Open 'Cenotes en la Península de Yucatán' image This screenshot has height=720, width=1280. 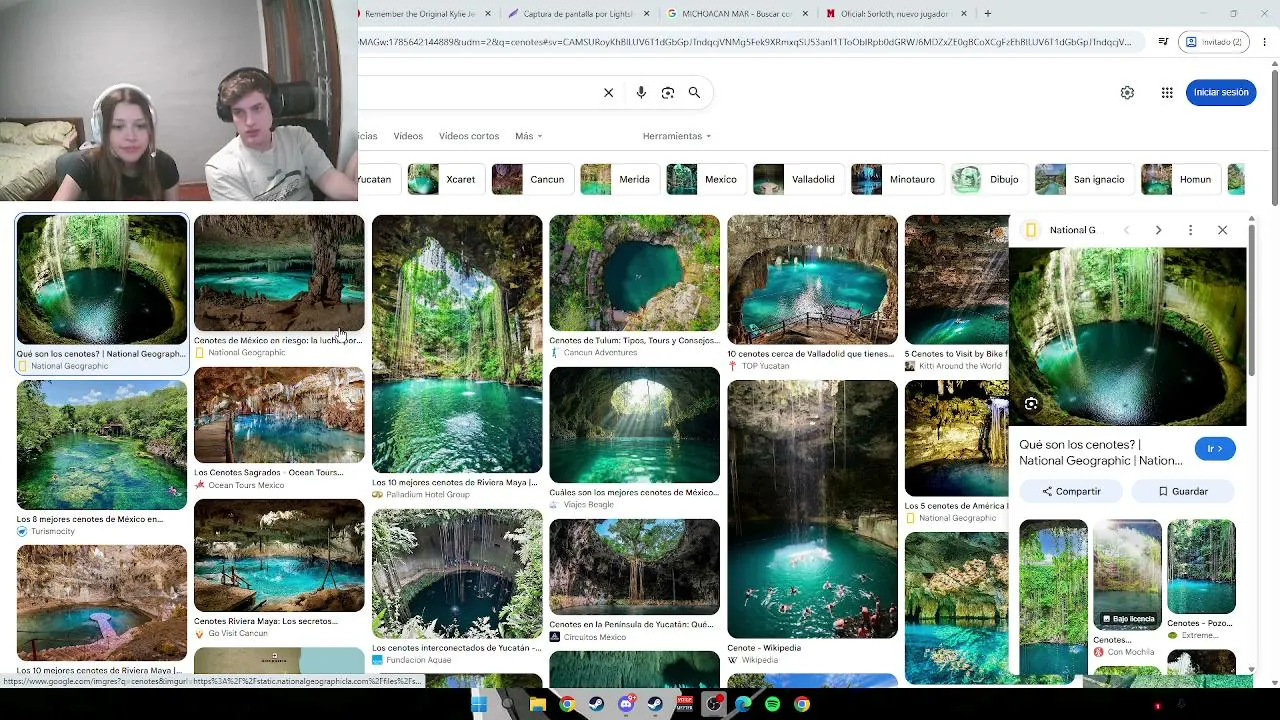click(634, 567)
